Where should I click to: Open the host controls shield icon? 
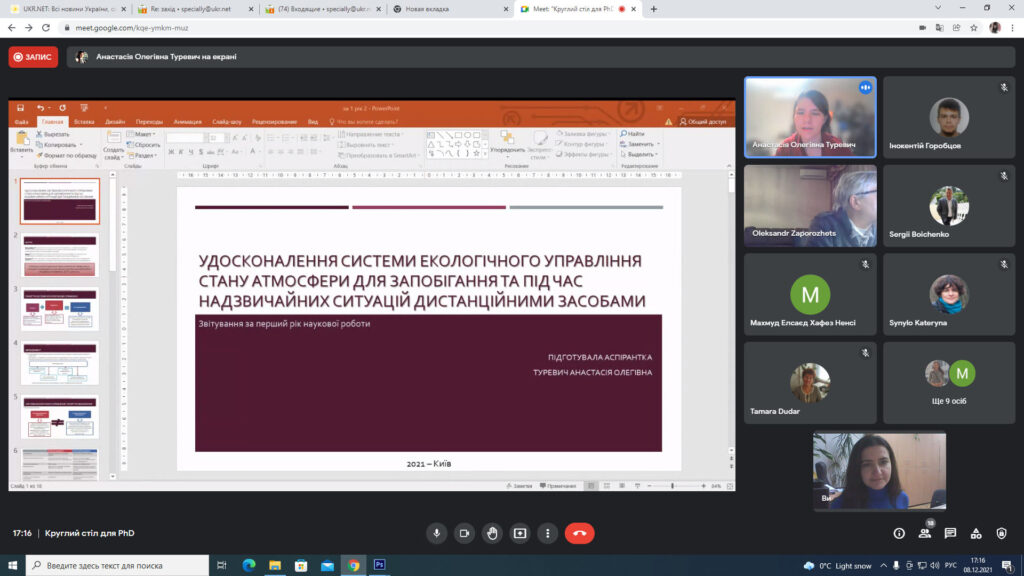coord(1001,533)
